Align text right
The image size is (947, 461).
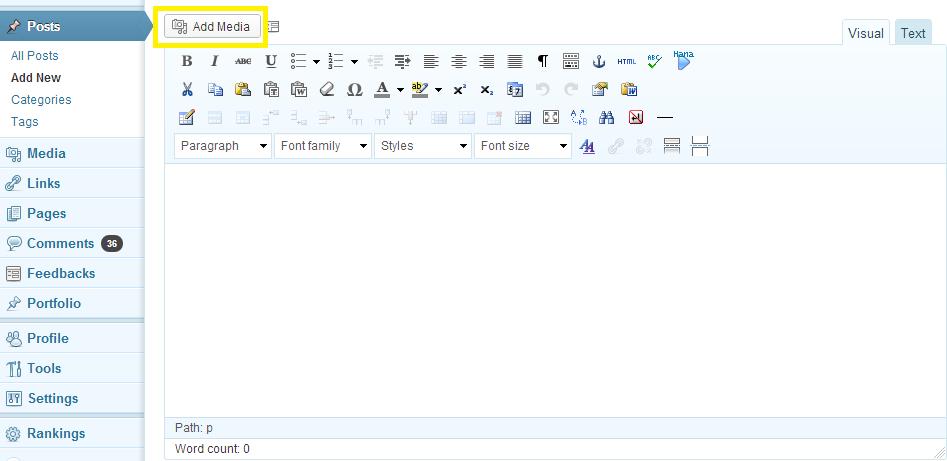click(x=487, y=61)
